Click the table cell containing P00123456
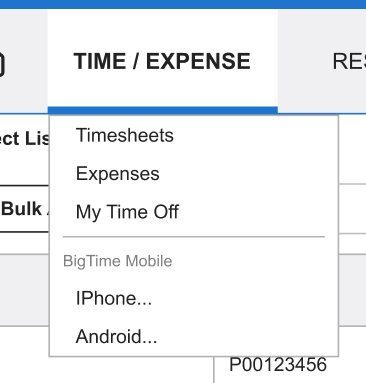The image size is (366, 383). tap(290, 369)
